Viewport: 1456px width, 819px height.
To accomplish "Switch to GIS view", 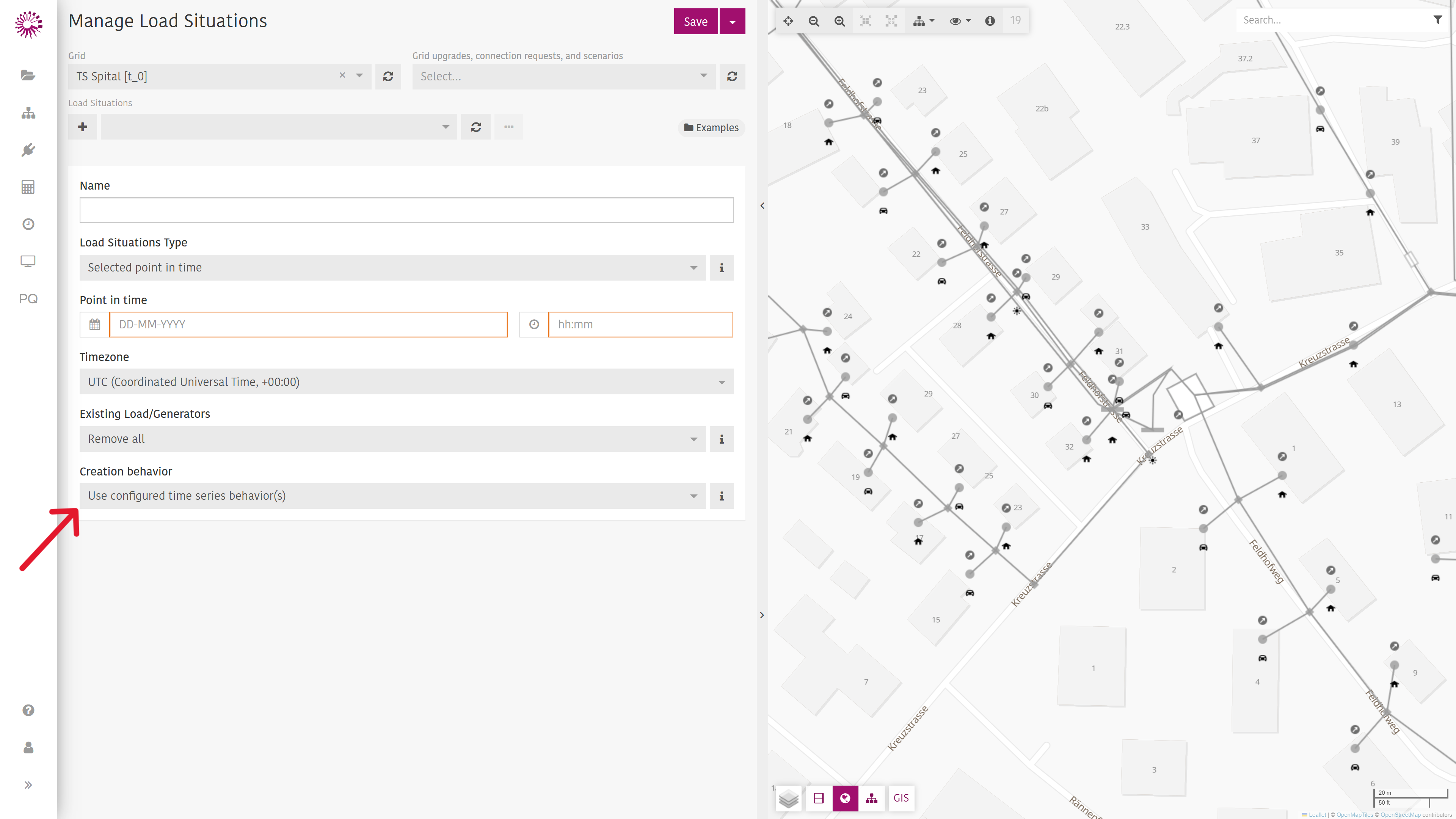I will click(901, 799).
